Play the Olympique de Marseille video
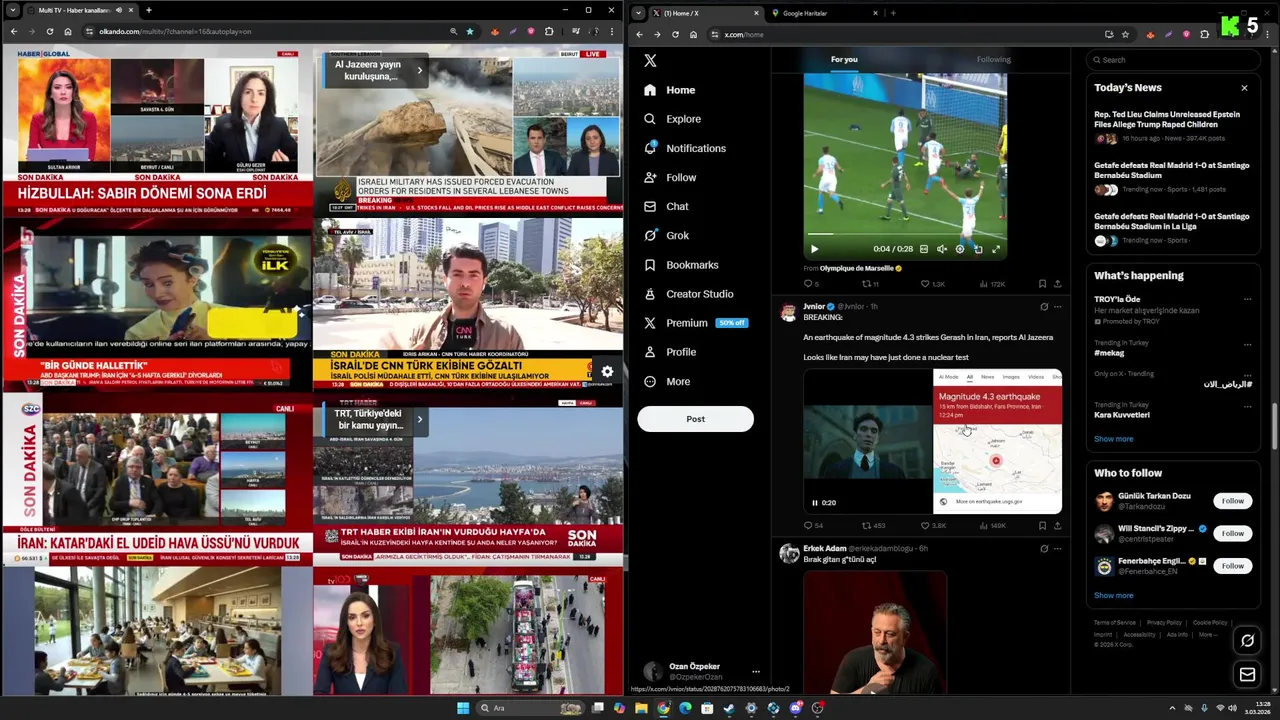 click(814, 249)
